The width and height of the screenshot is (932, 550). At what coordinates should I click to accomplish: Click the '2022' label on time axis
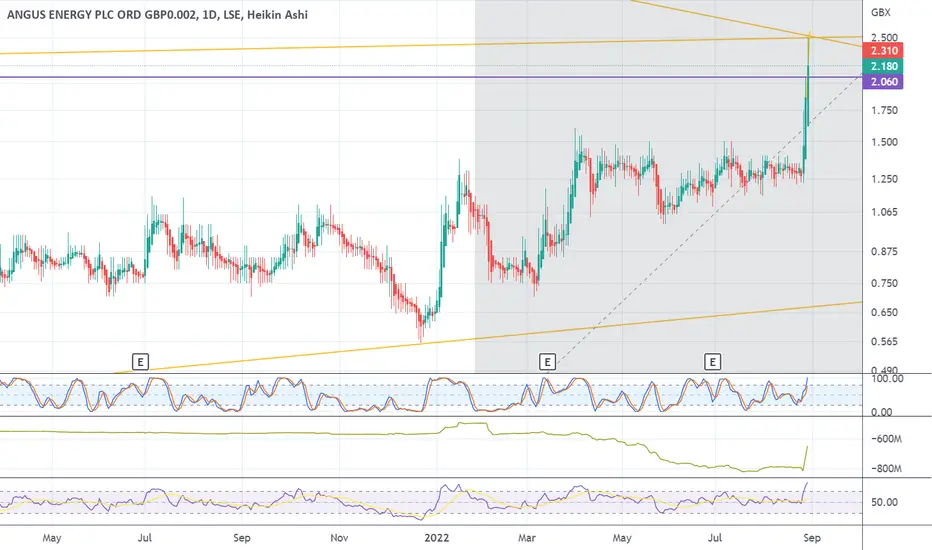[436, 538]
